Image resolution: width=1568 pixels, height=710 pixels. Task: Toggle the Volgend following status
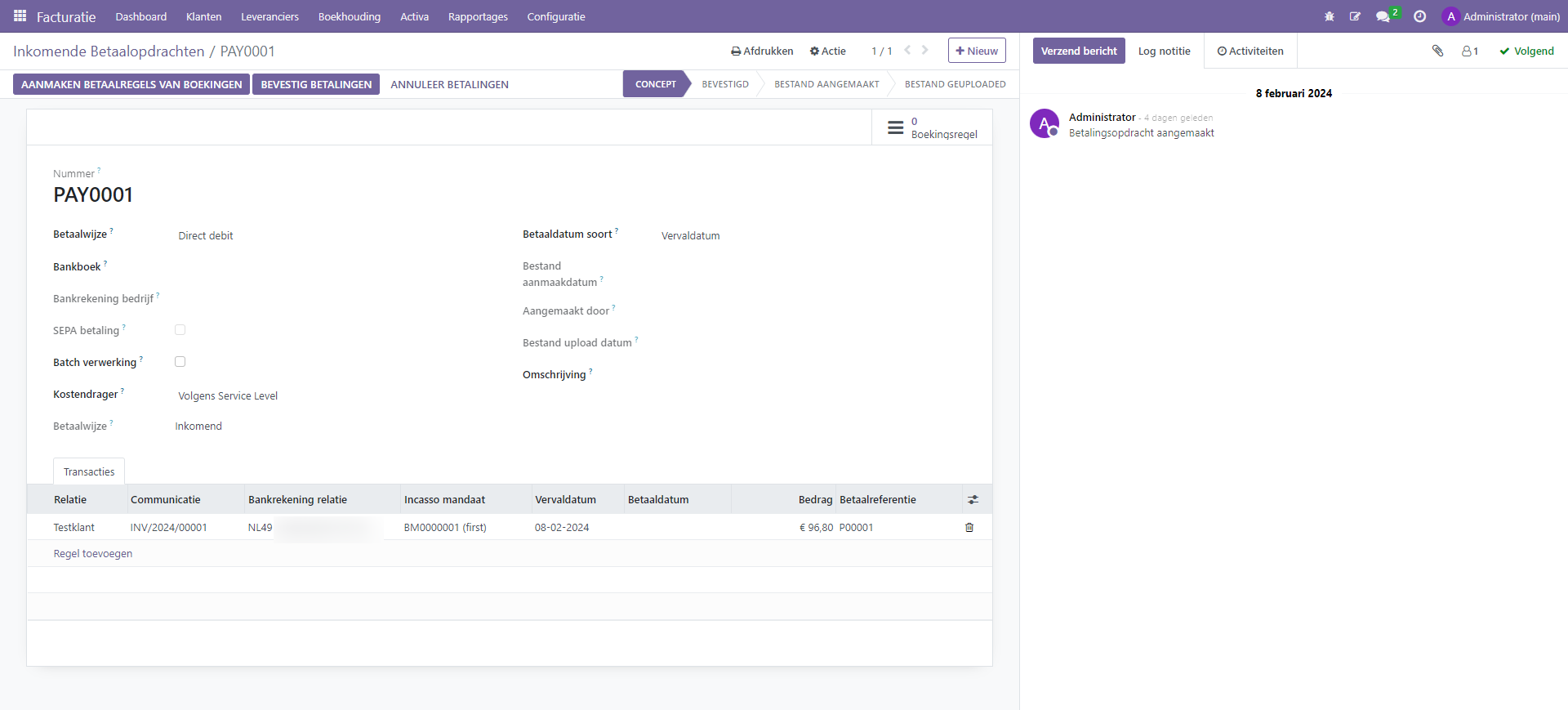click(x=1526, y=51)
